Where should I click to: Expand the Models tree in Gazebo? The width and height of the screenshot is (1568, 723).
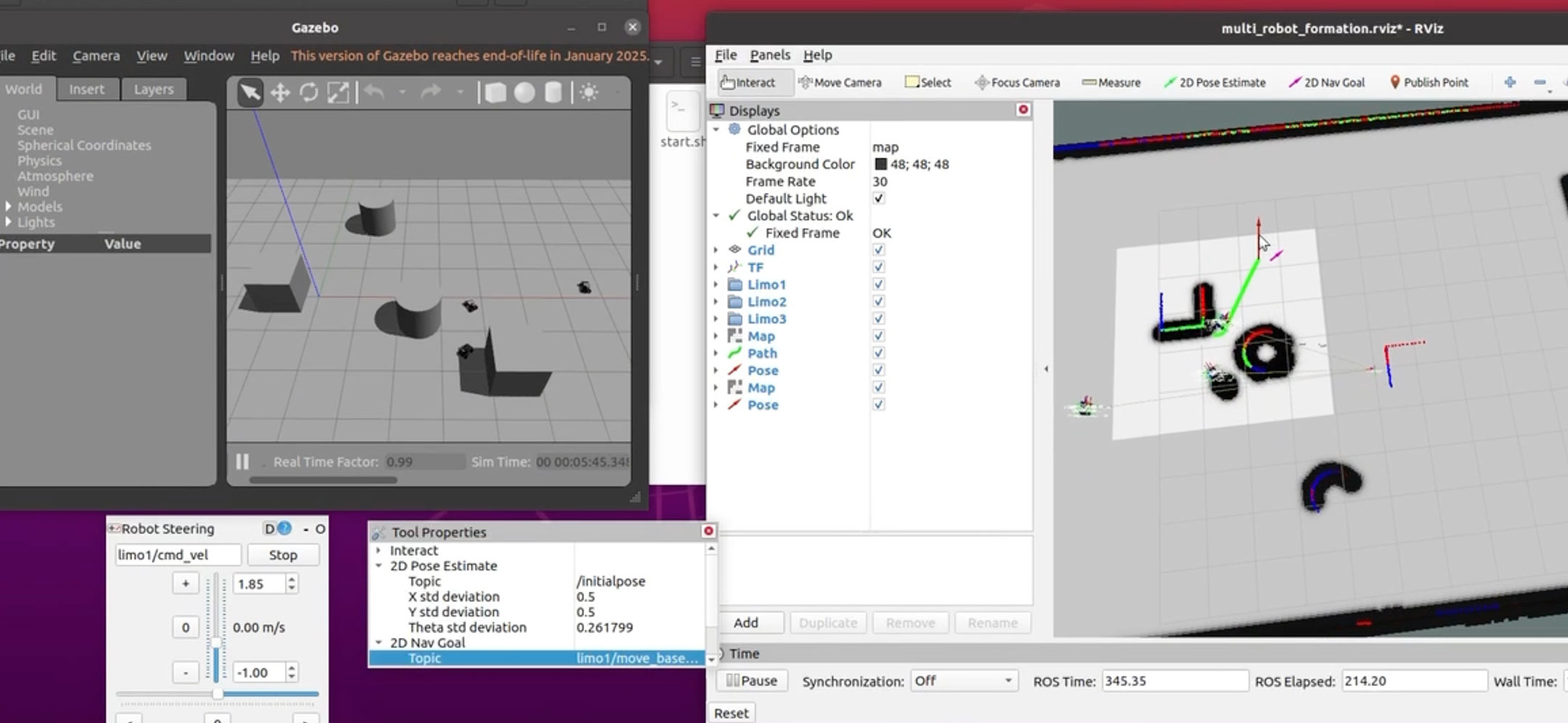[x=8, y=207]
